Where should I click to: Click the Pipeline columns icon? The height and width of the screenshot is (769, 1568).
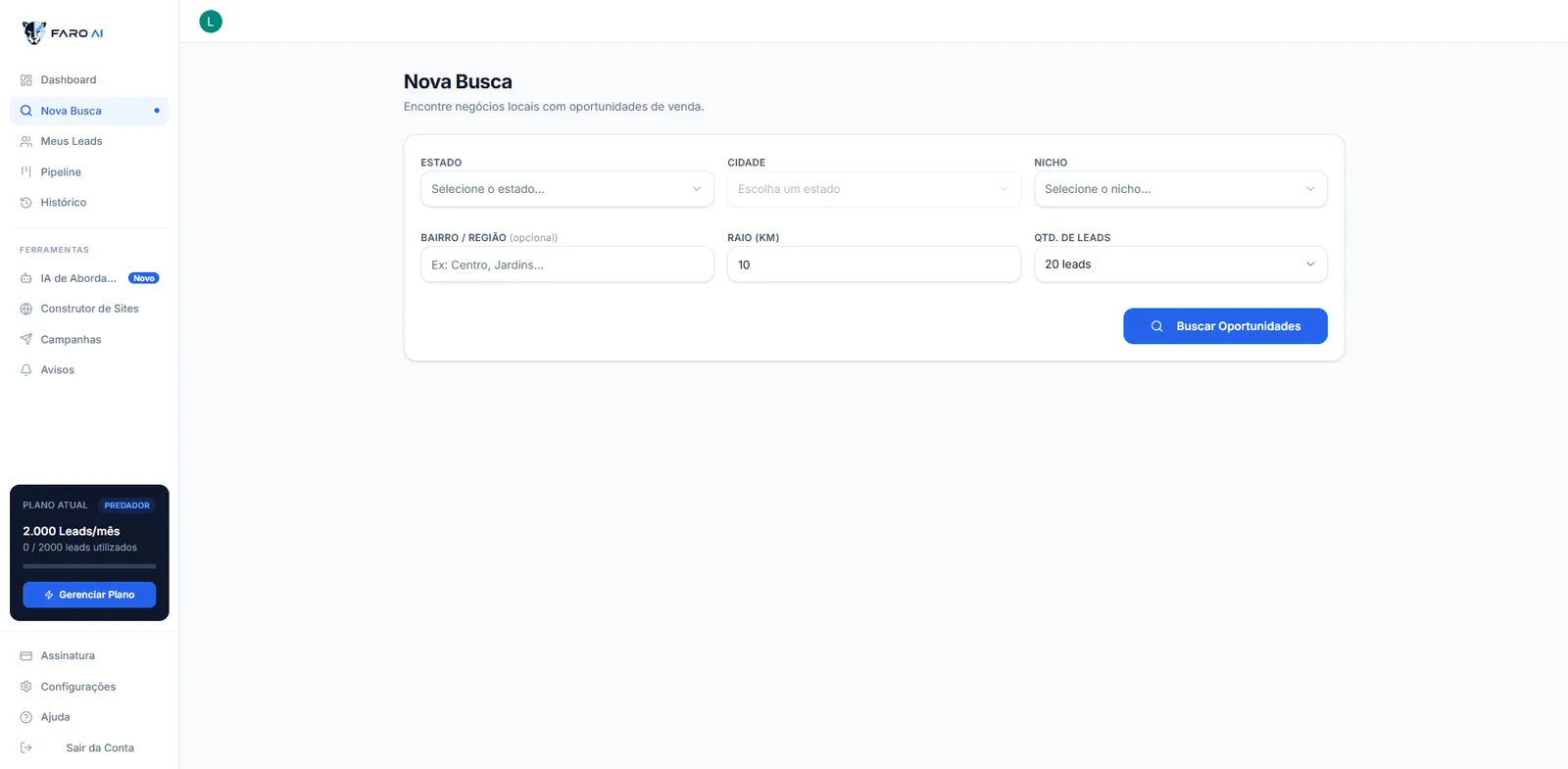pos(26,171)
